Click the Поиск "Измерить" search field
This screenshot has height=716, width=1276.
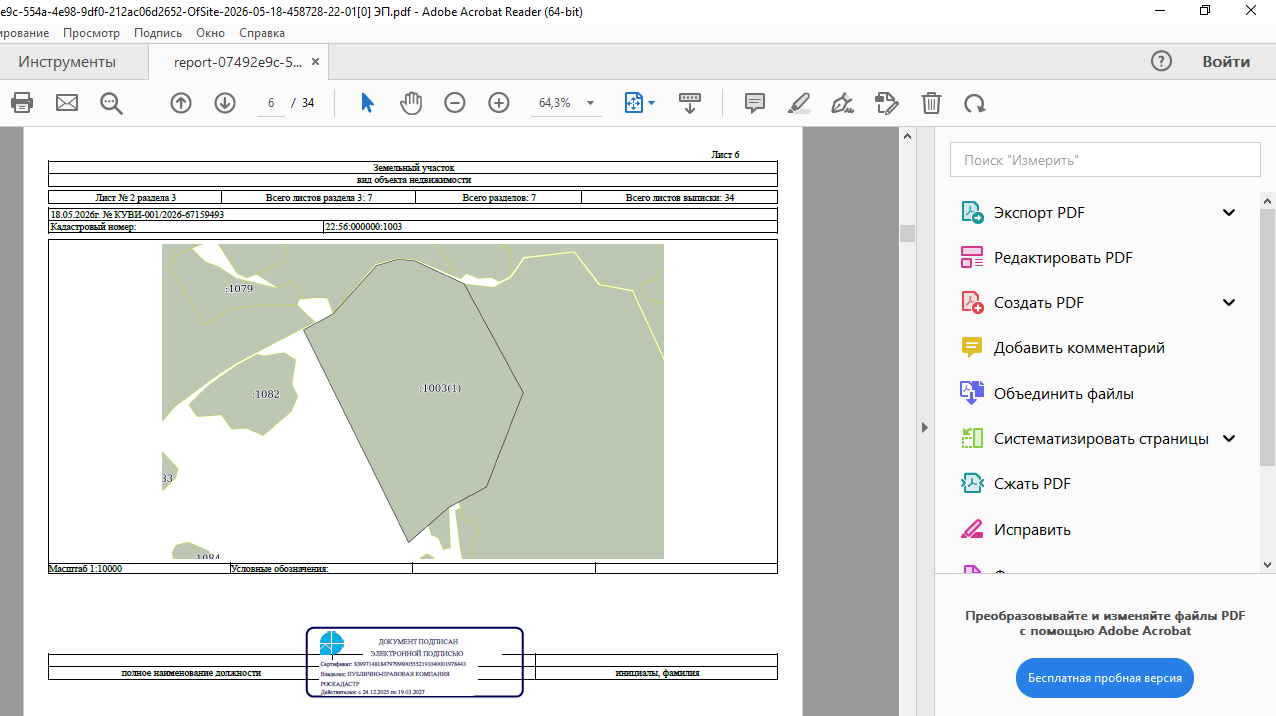tap(1105, 160)
